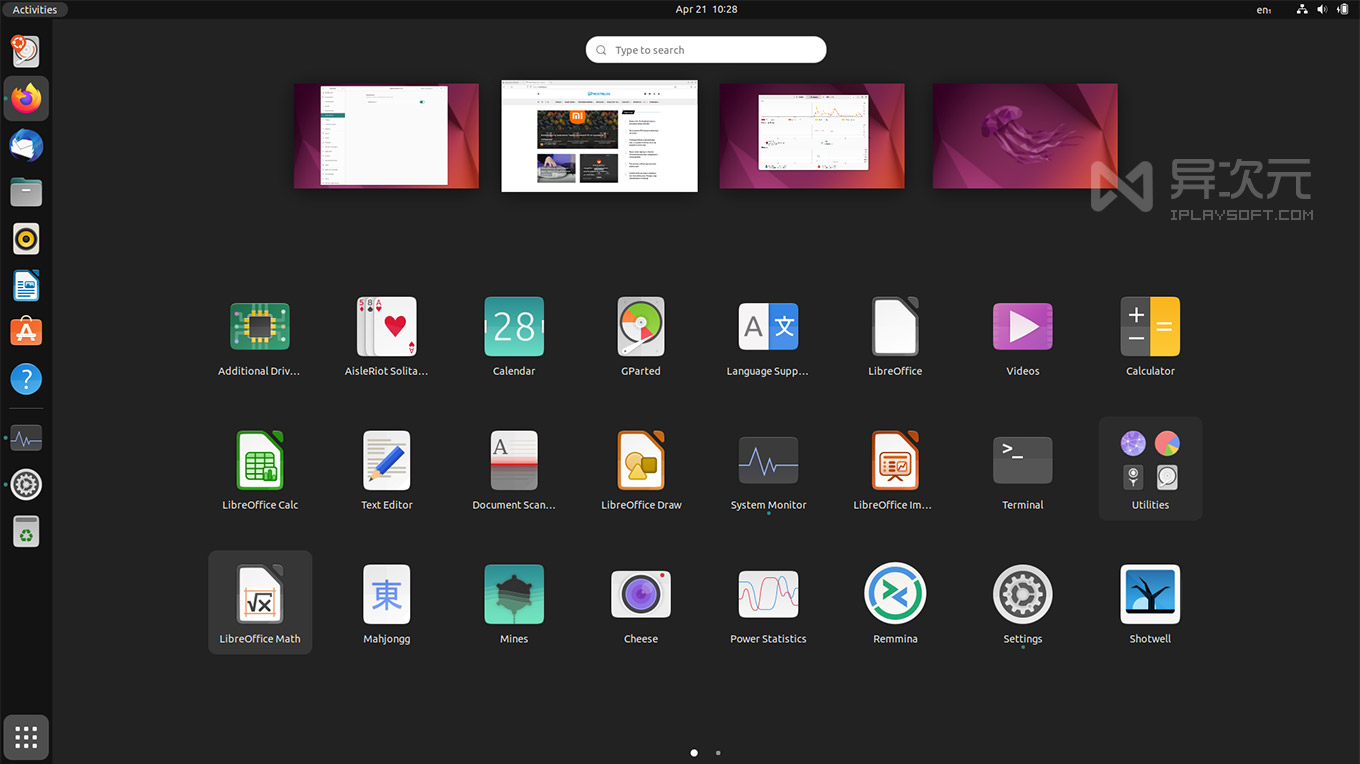Click inside the Type to search field
Image resolution: width=1360 pixels, height=764 pixels.
pos(706,49)
